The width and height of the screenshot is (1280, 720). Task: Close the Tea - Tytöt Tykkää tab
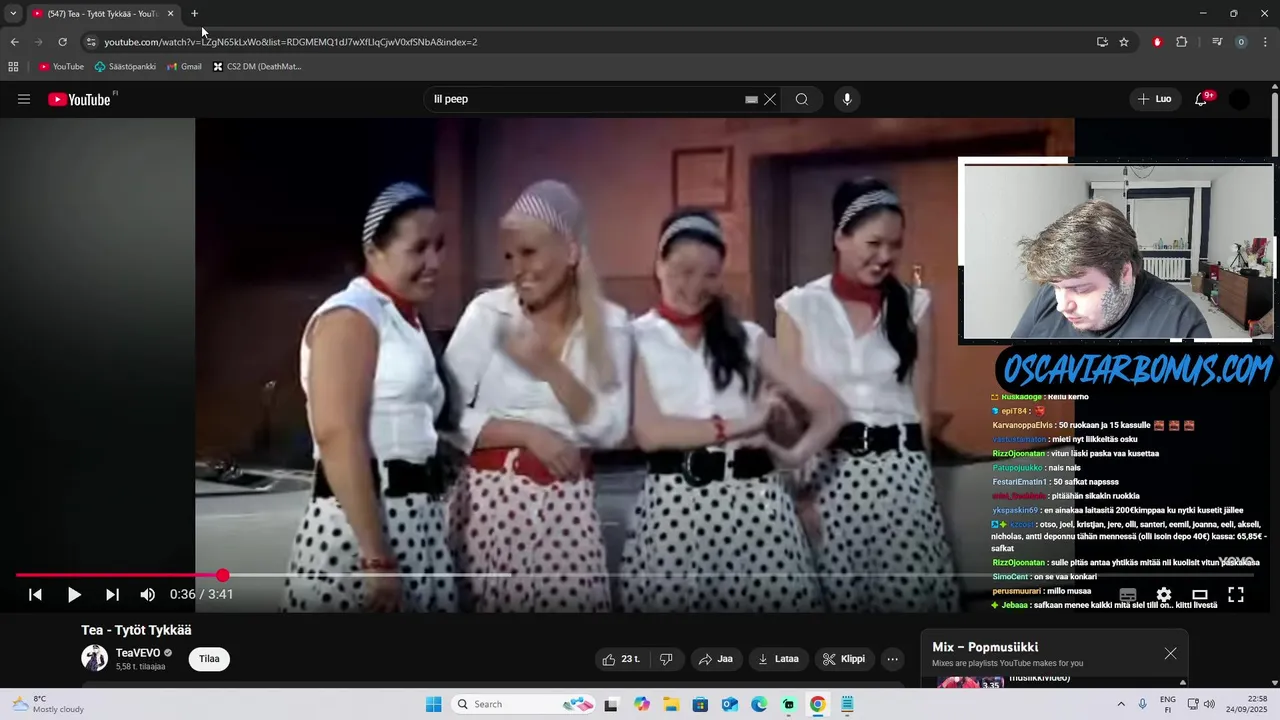pos(170,13)
